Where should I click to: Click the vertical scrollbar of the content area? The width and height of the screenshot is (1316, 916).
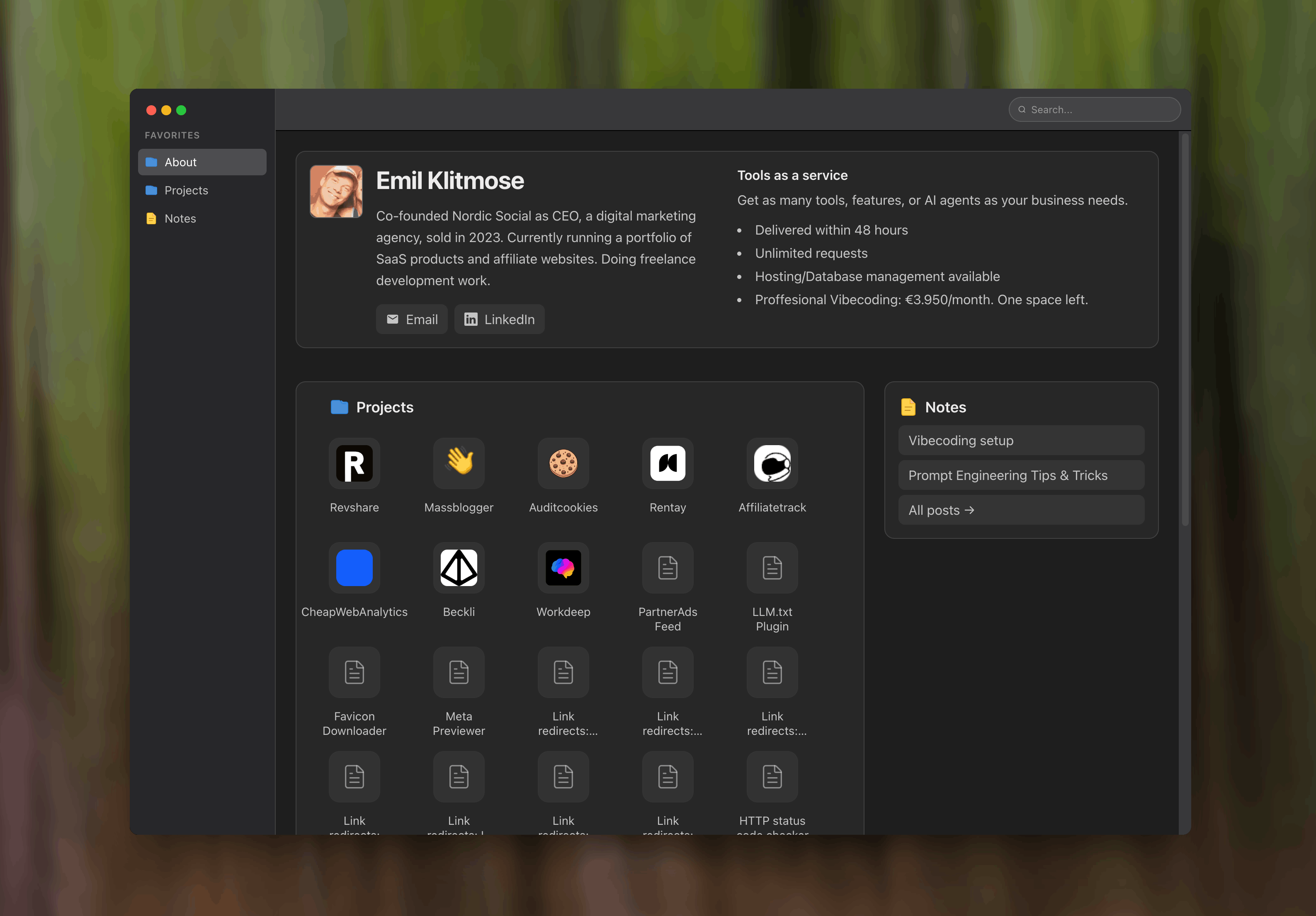[x=1185, y=330]
